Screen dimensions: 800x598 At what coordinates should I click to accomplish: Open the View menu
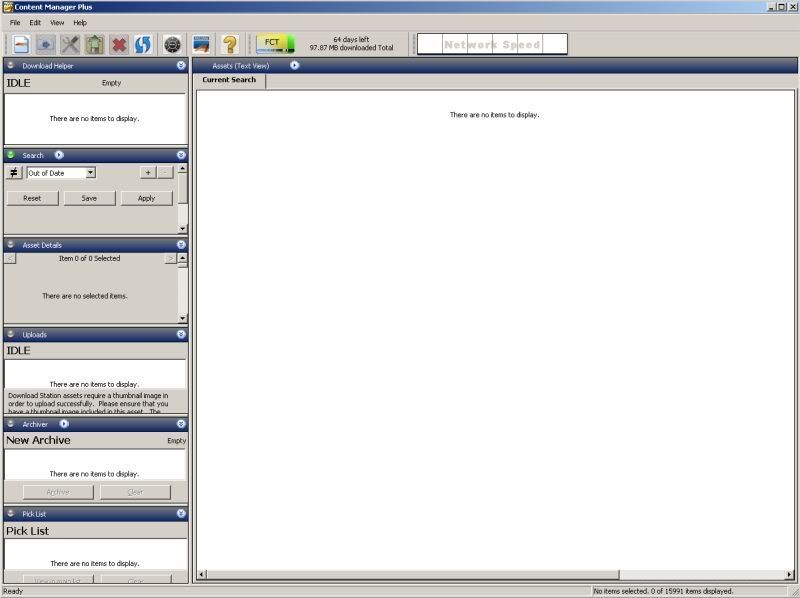[57, 22]
